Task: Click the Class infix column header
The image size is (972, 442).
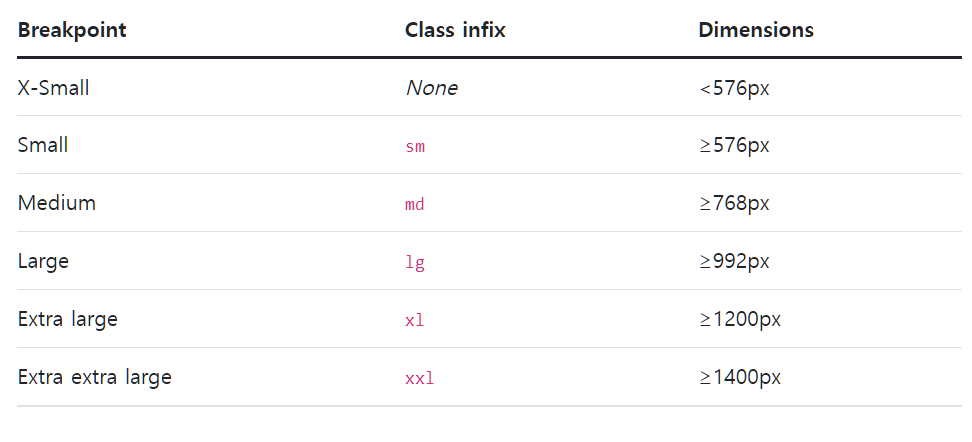Action: pos(455,30)
